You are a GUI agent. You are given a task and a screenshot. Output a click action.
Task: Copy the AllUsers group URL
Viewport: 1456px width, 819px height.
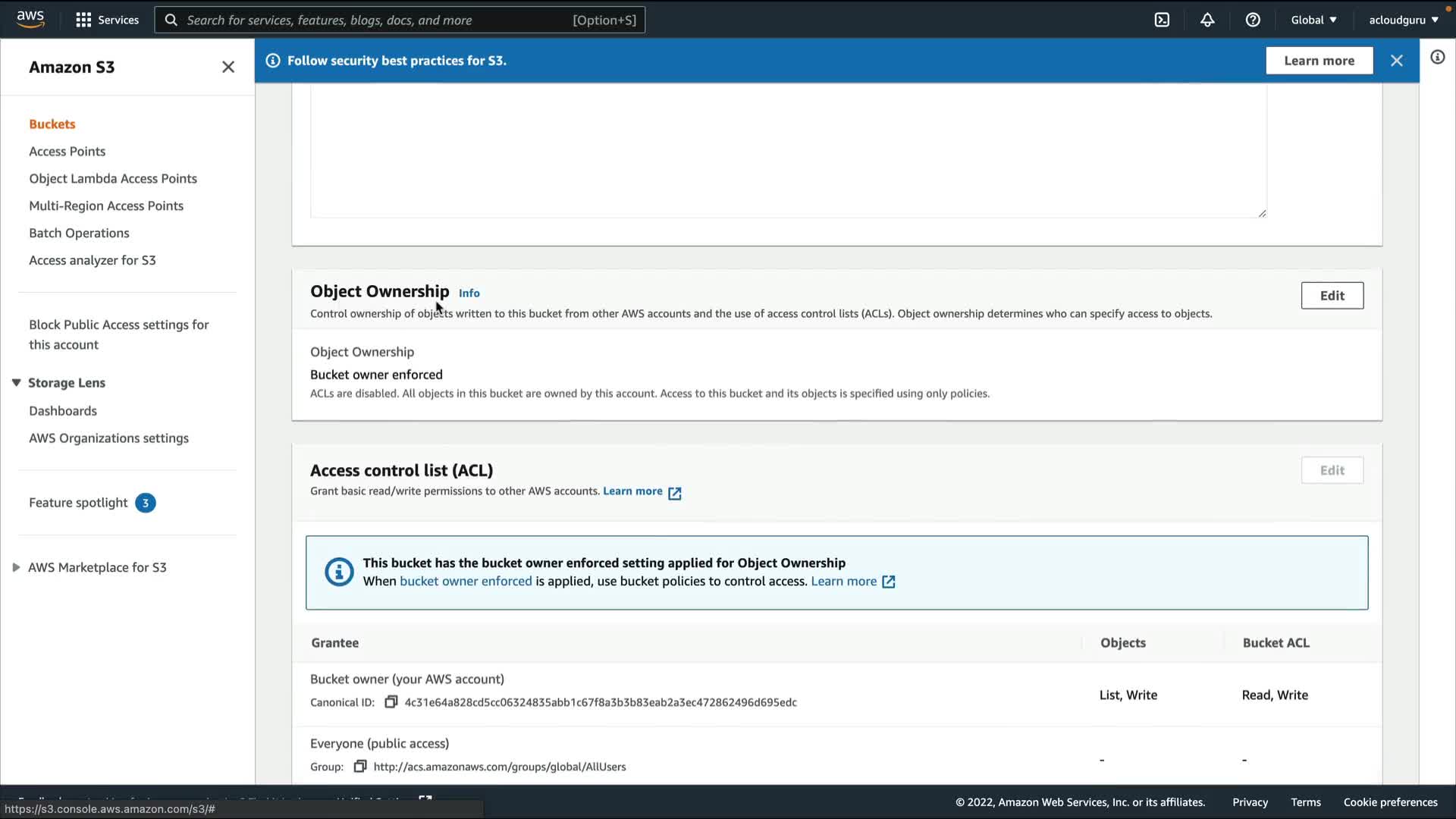[360, 767]
